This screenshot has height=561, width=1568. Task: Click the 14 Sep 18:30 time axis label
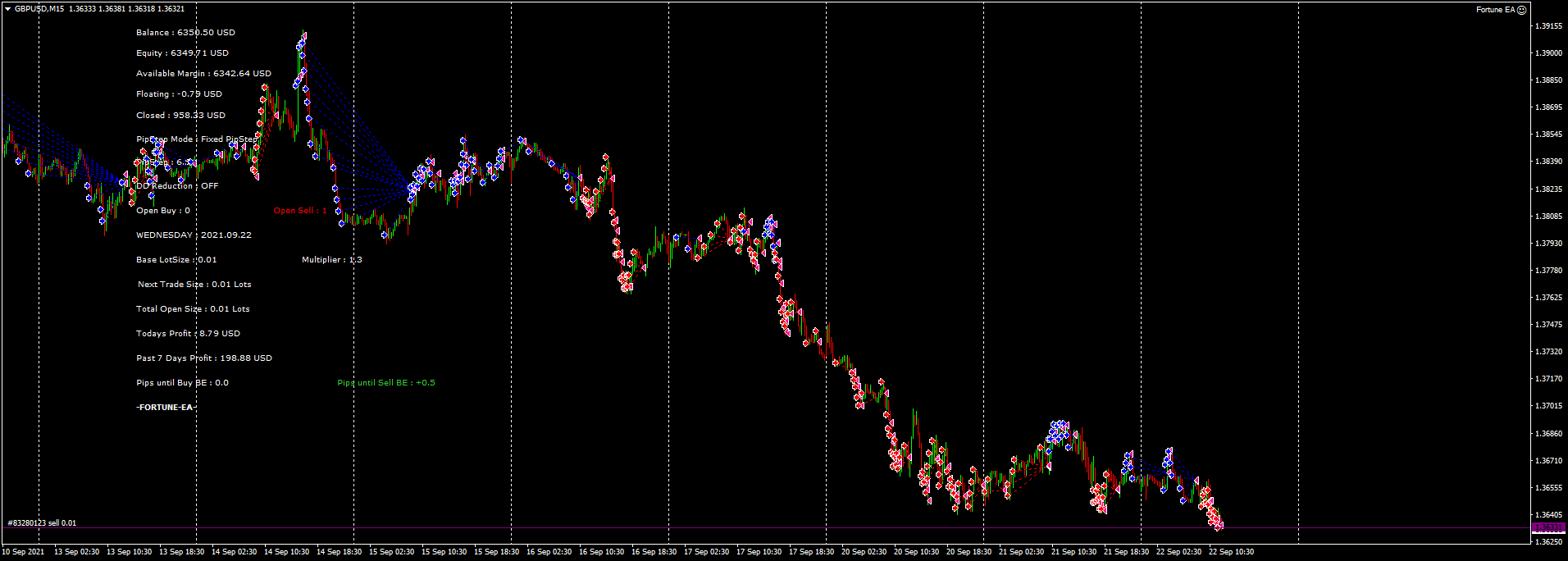339,552
